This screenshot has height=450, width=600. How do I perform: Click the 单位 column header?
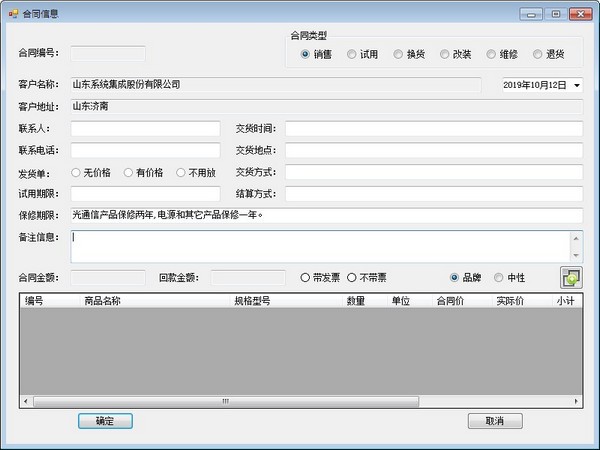click(409, 301)
